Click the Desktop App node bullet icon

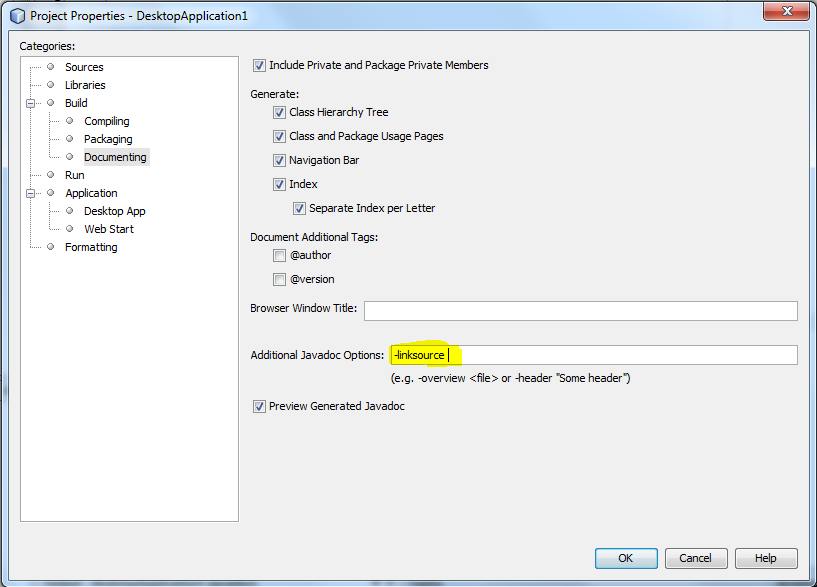pos(70,211)
